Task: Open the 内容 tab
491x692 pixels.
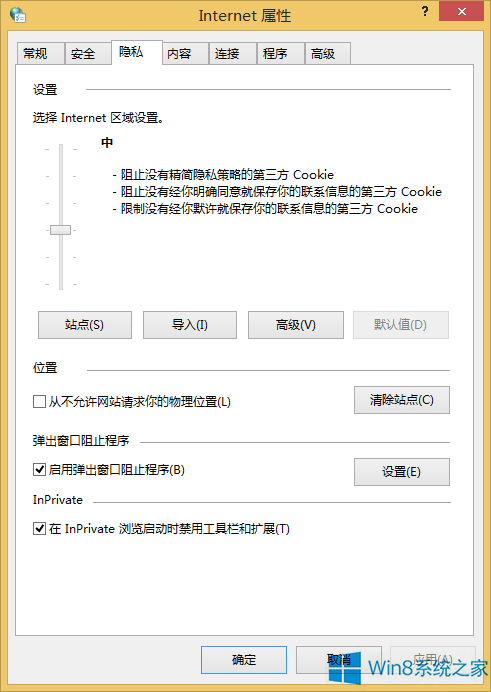Action: (x=185, y=54)
